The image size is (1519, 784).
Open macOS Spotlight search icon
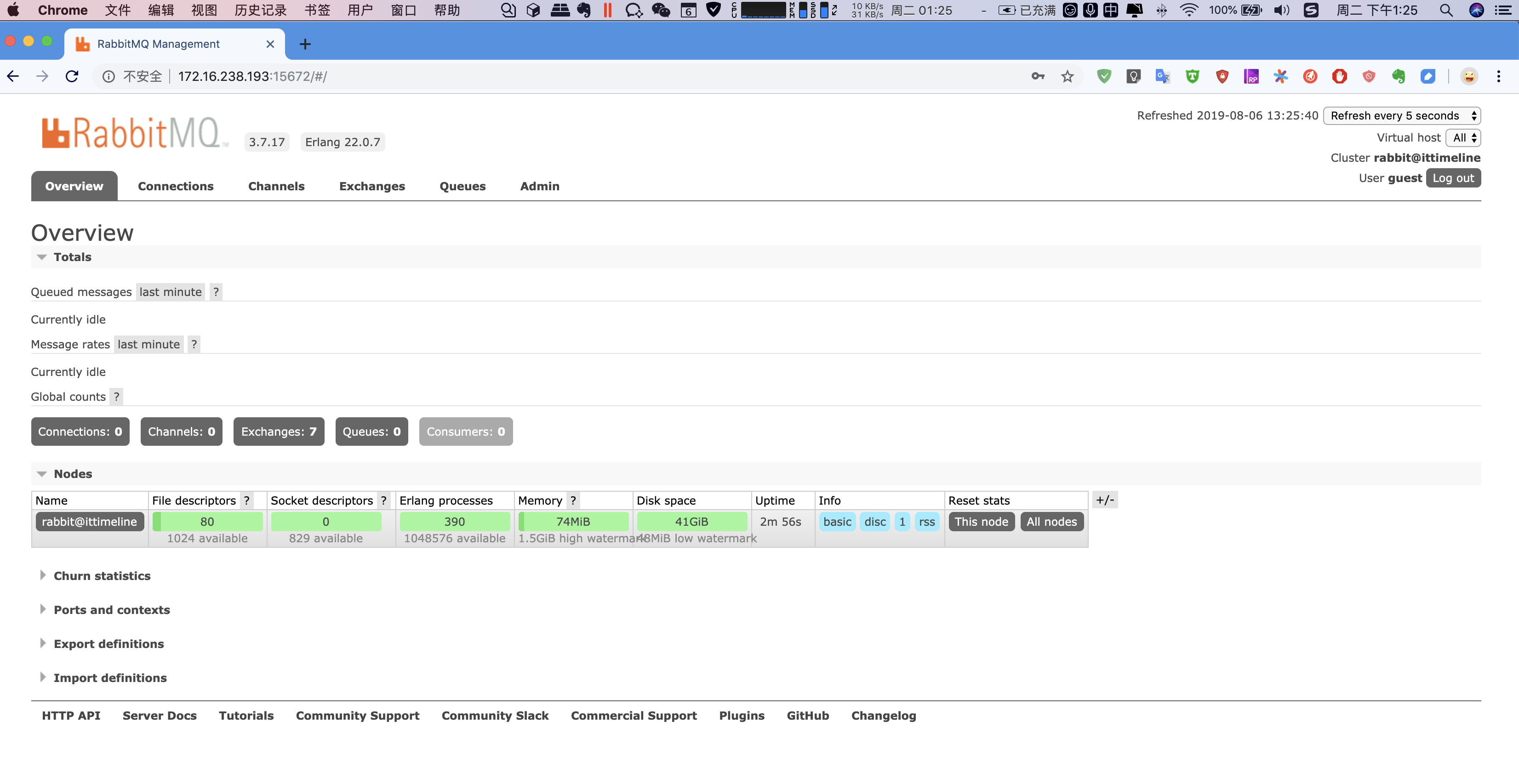tap(1446, 10)
